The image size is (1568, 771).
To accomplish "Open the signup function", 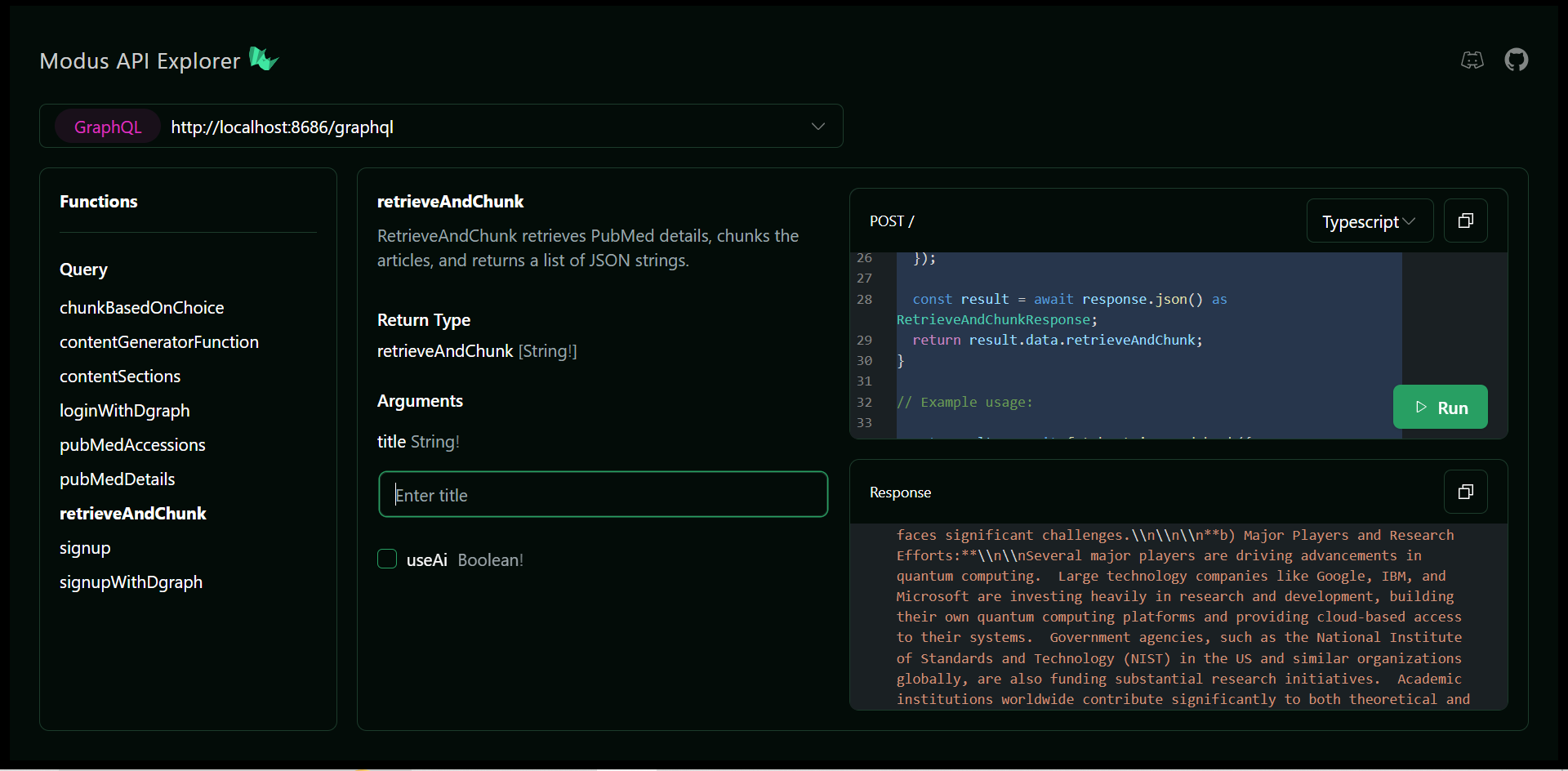I will point(85,548).
